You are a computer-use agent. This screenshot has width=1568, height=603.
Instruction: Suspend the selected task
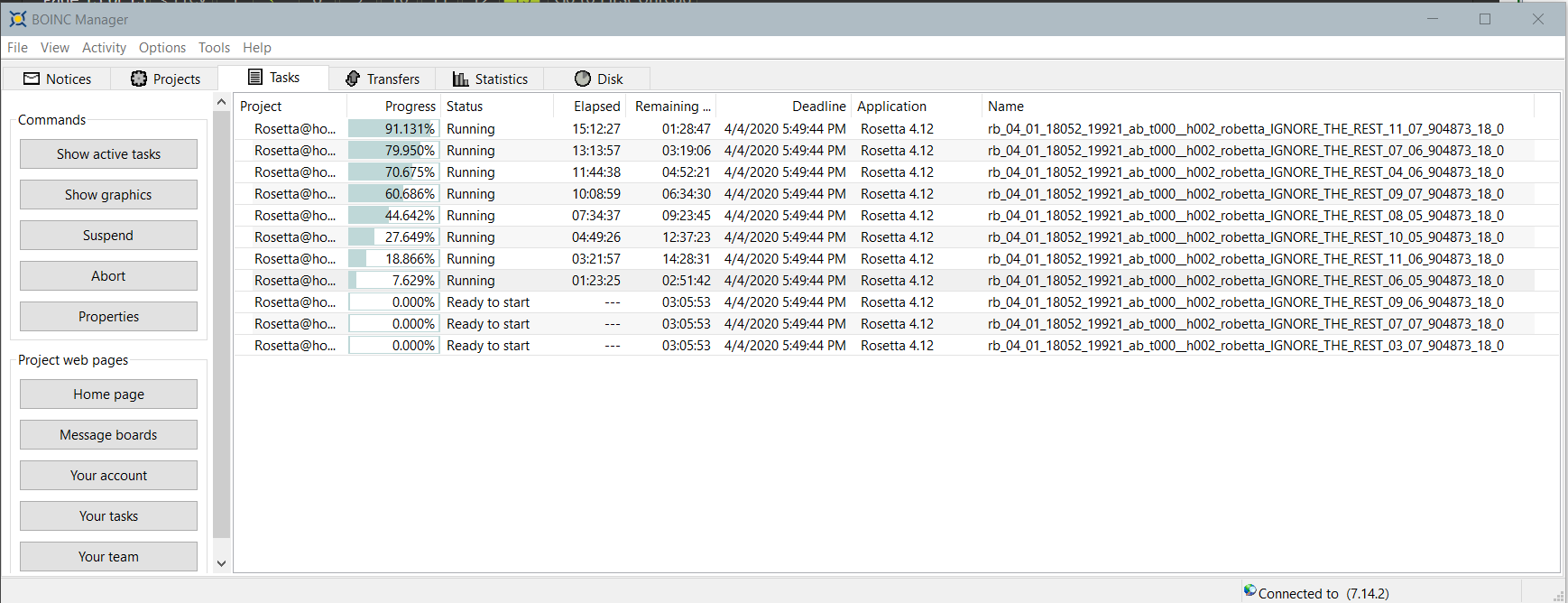pos(108,236)
